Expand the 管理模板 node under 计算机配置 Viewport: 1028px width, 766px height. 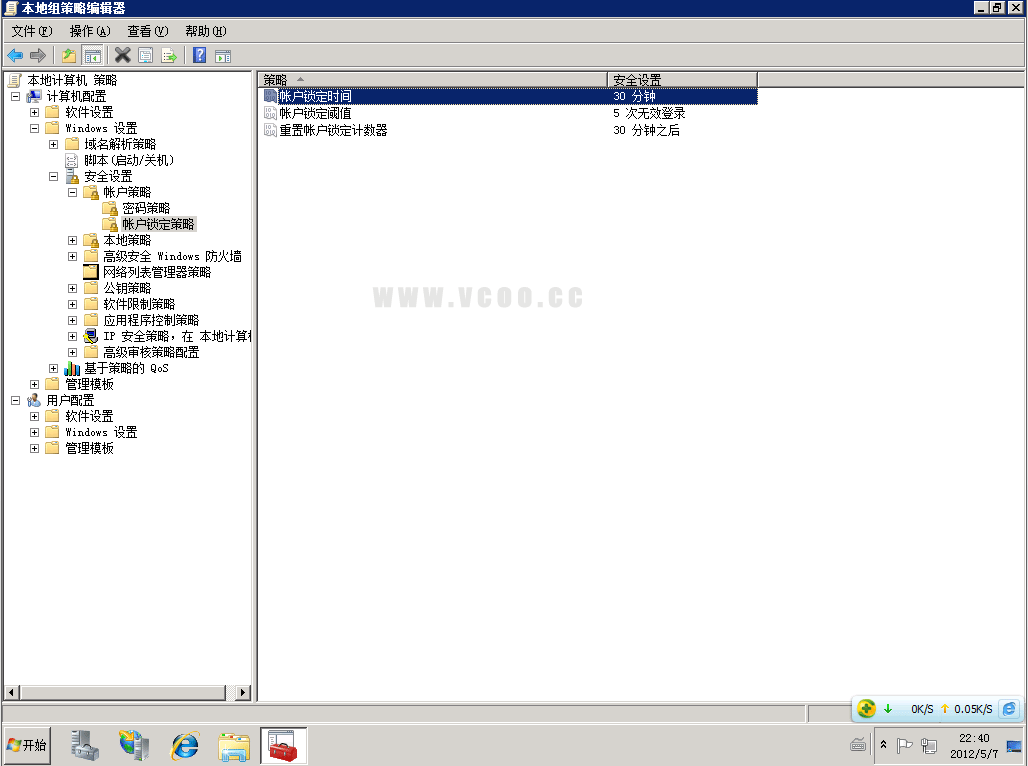[x=35, y=384]
